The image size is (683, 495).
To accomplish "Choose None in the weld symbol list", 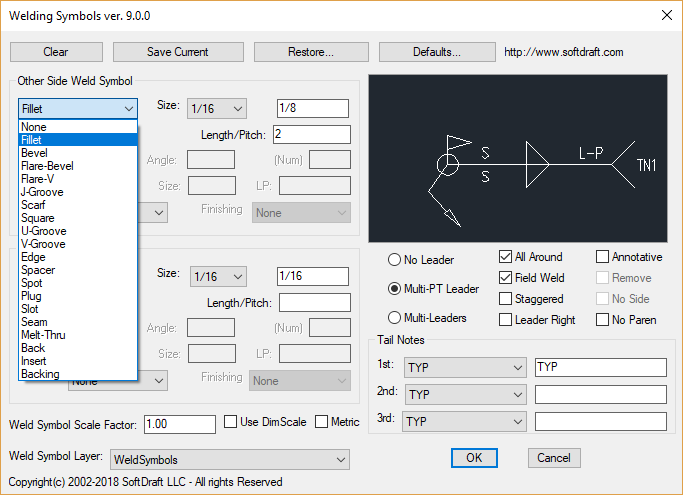I will pyautogui.click(x=78, y=127).
